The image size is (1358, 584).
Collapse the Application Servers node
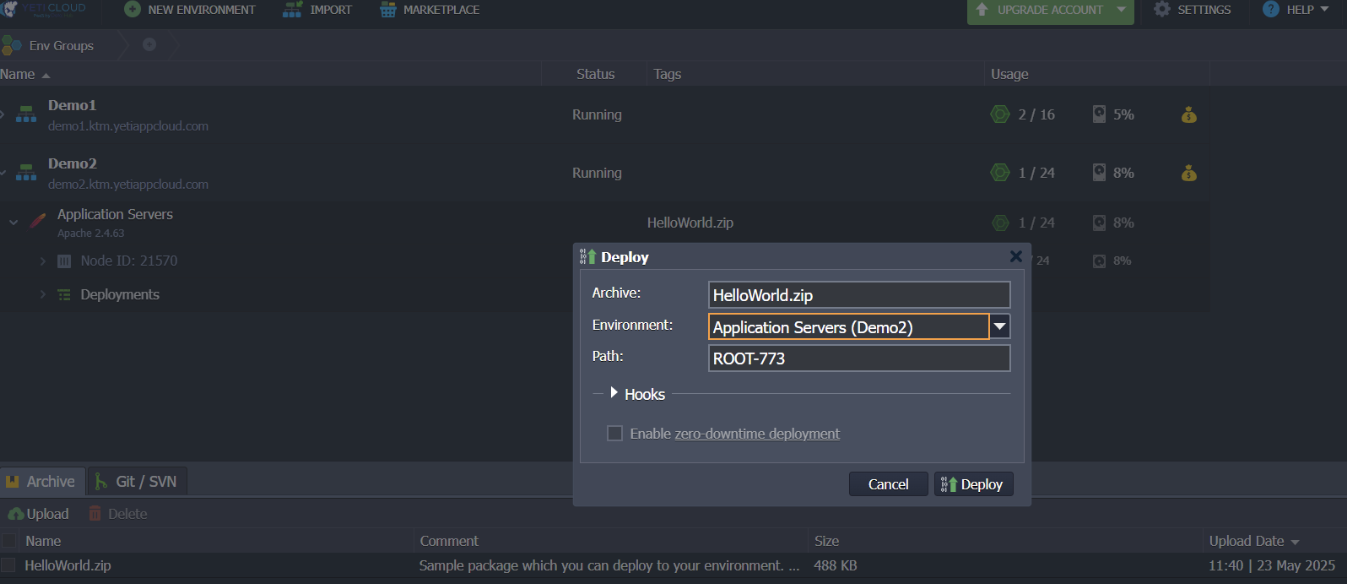[13, 221]
